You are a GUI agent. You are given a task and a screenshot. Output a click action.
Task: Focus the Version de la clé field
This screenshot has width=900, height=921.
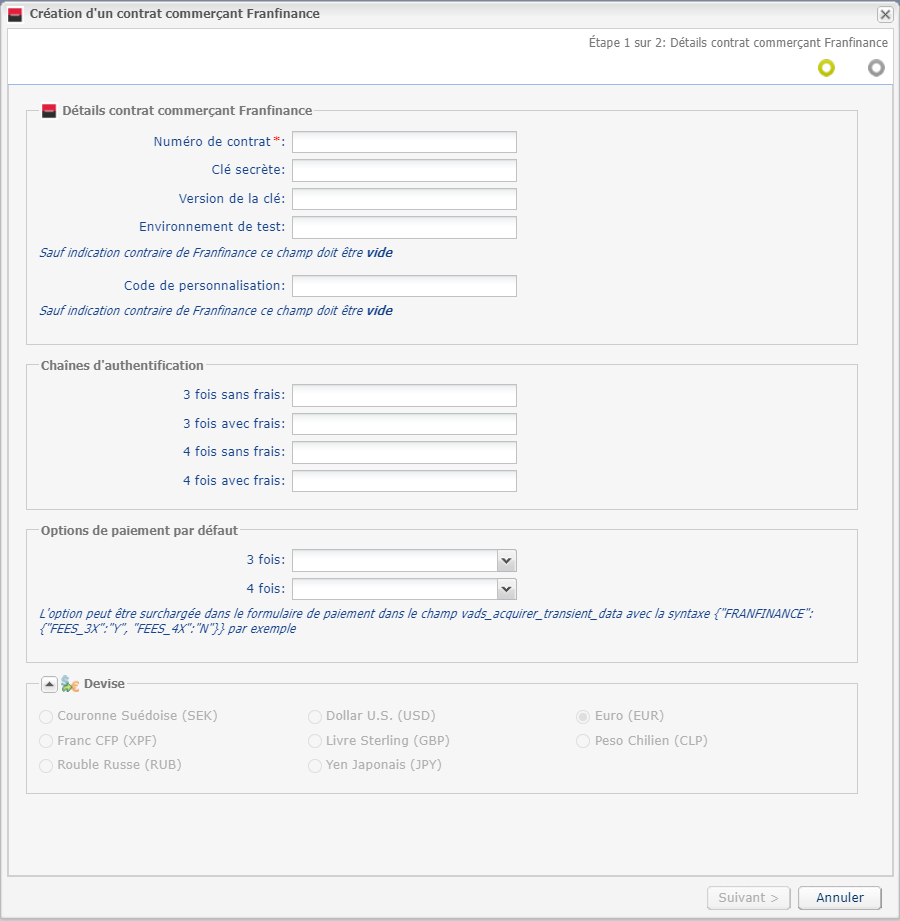(x=404, y=199)
